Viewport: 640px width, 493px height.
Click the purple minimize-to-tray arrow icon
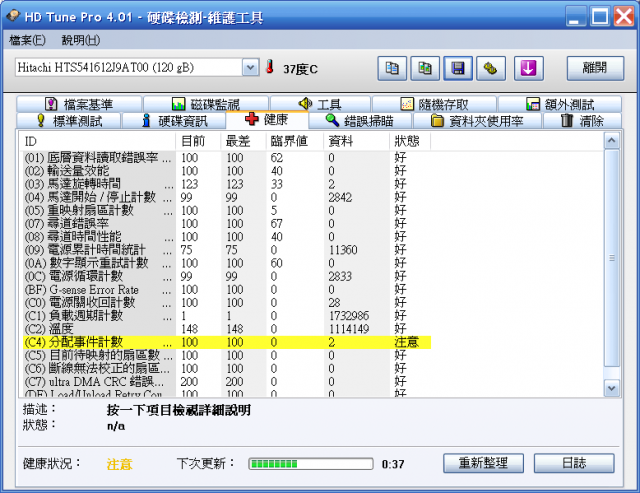coord(529,68)
